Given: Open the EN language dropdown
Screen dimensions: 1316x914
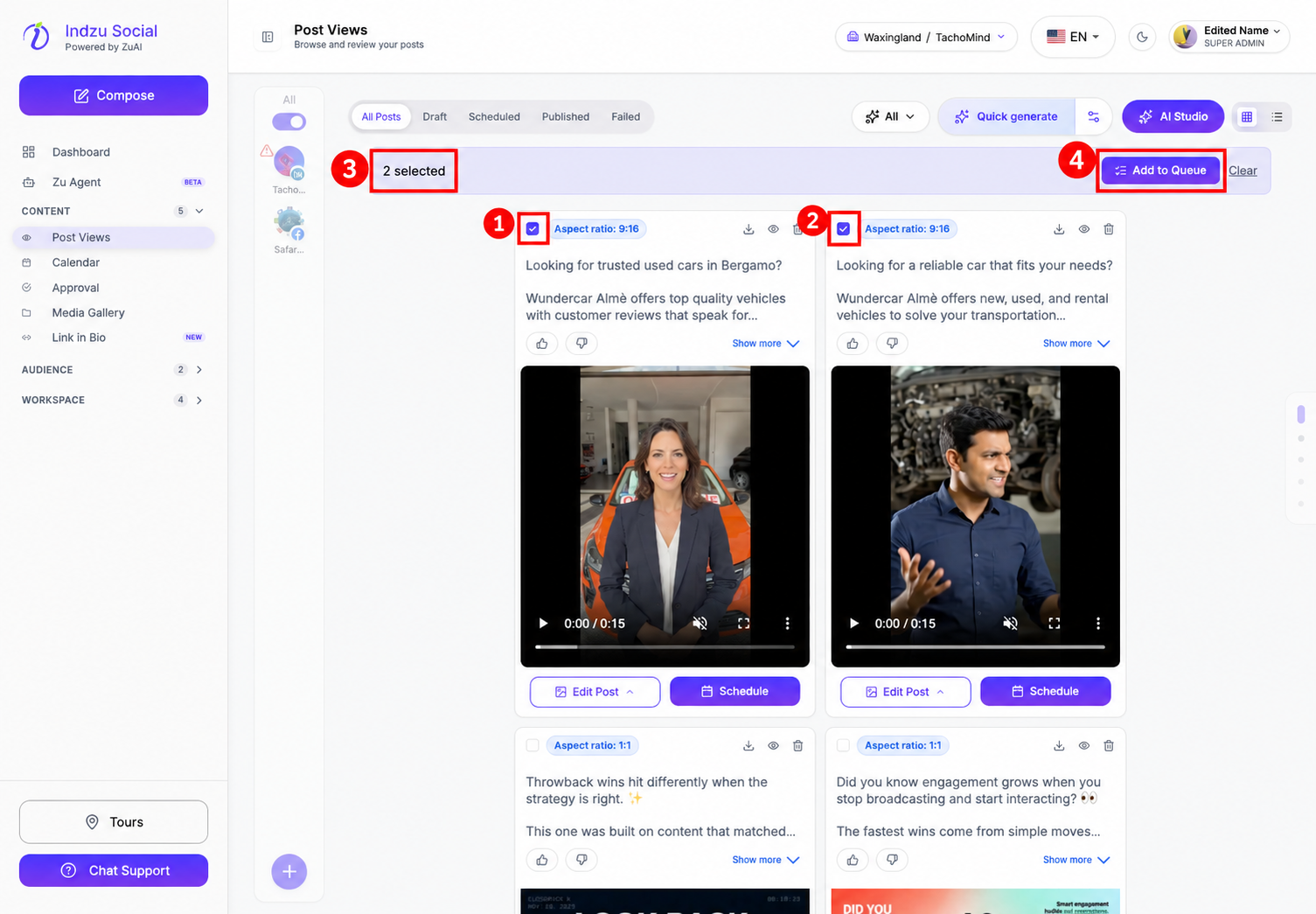Looking at the screenshot, I should [1073, 37].
